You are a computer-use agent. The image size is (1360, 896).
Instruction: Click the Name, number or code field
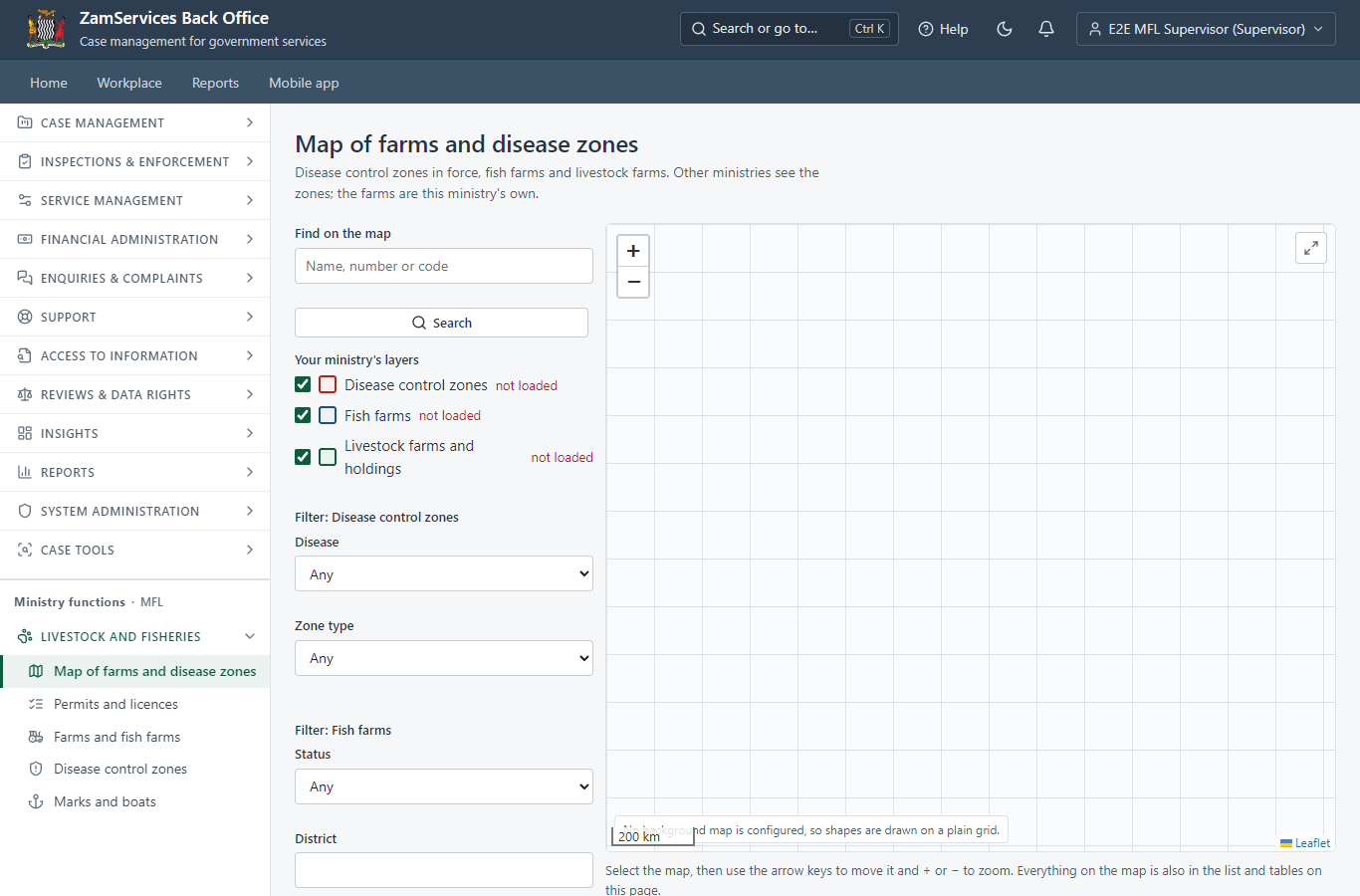click(444, 266)
